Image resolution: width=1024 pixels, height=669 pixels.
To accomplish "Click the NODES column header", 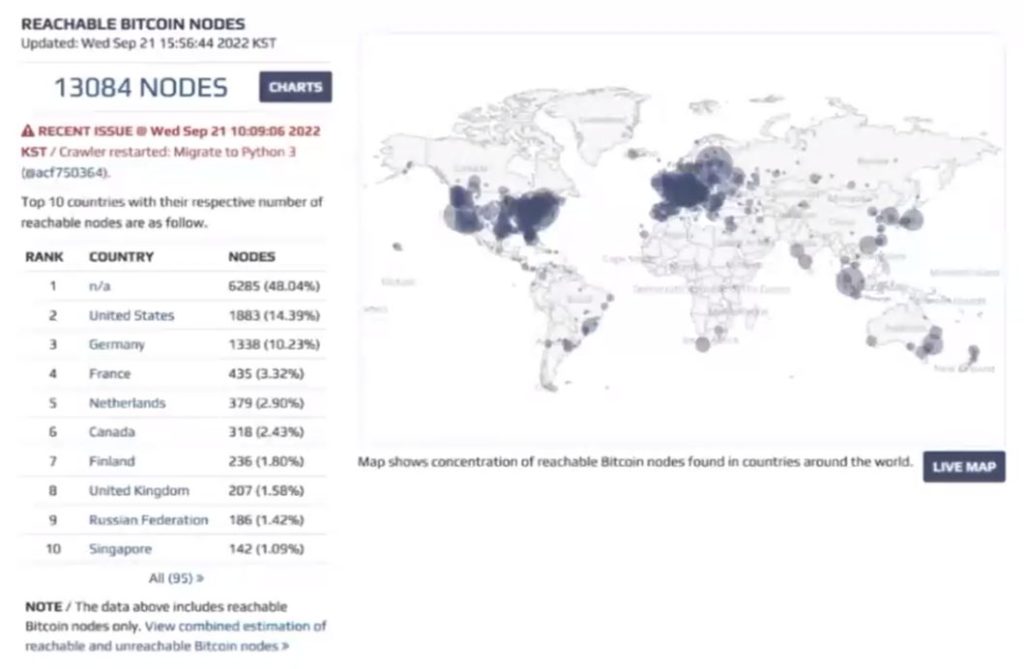I will click(251, 257).
